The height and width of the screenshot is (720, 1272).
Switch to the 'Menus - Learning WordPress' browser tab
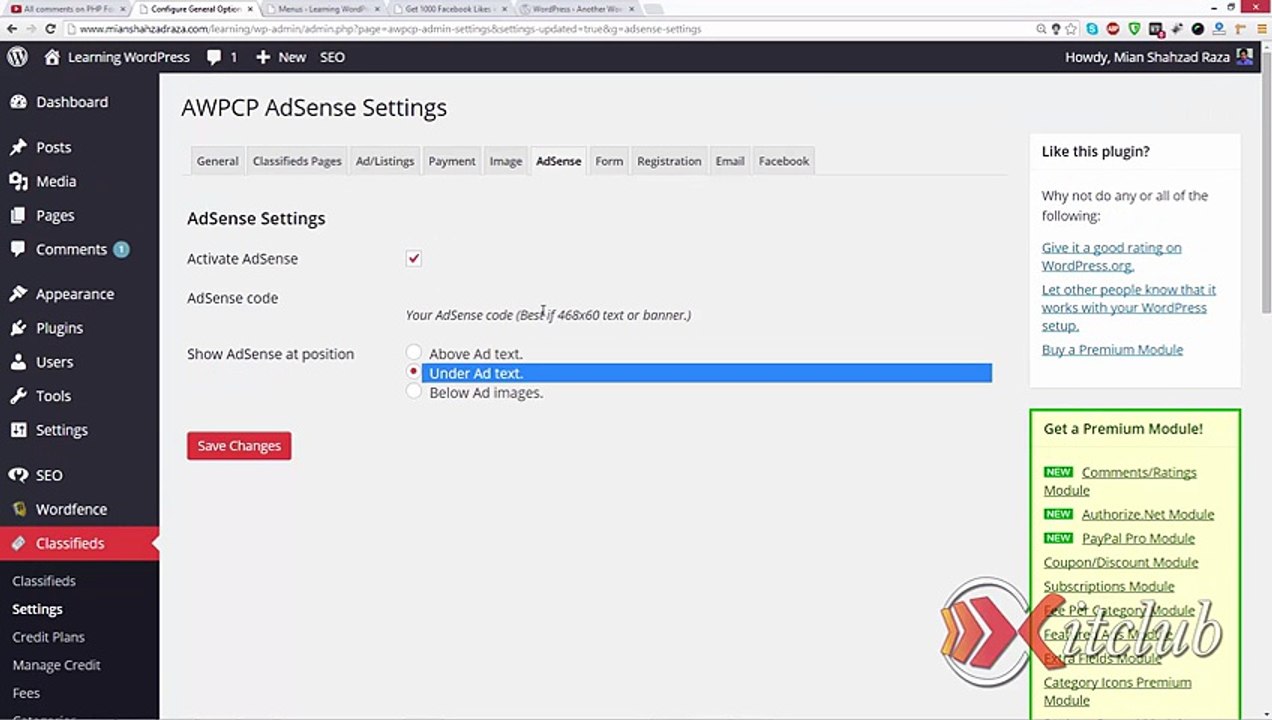click(322, 9)
